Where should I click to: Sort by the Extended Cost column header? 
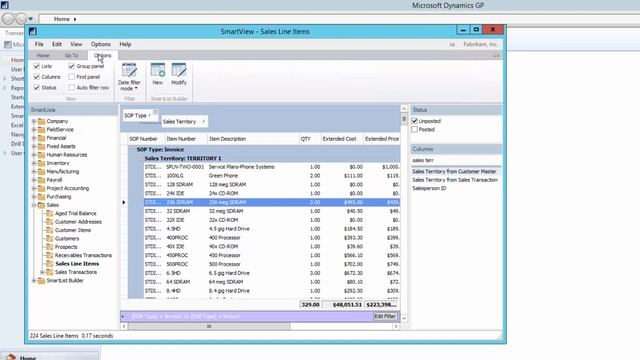coord(341,139)
